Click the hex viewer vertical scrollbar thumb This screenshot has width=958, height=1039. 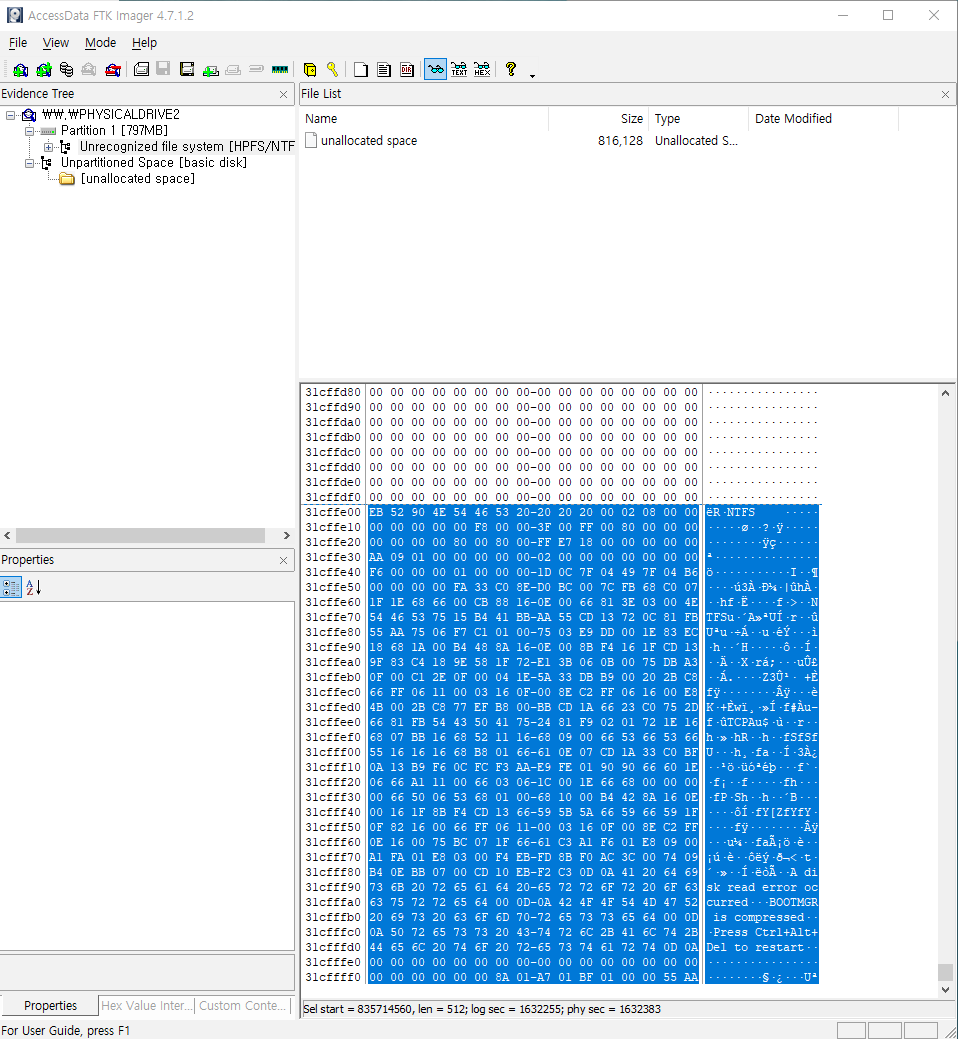[945, 972]
